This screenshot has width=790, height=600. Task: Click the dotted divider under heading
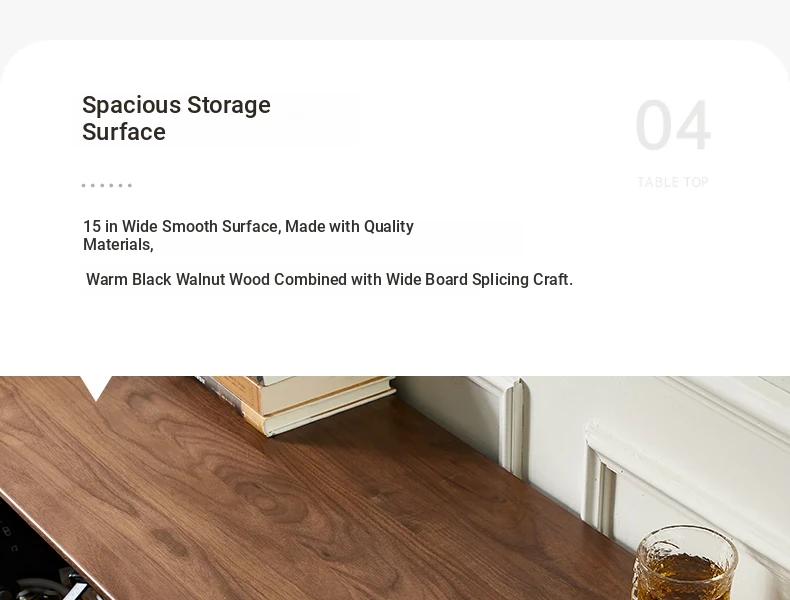(x=107, y=185)
